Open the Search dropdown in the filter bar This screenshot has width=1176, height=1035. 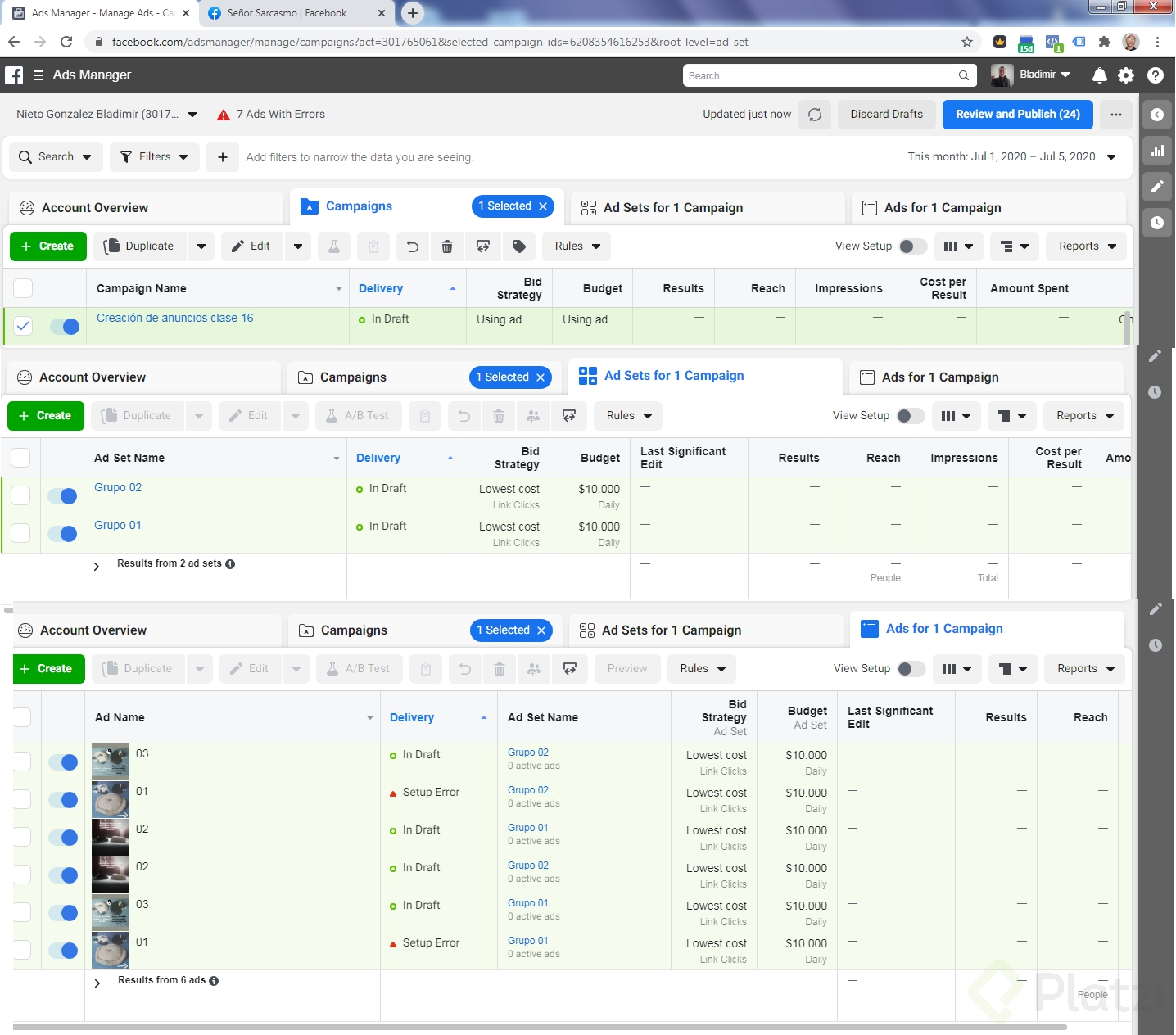click(57, 157)
